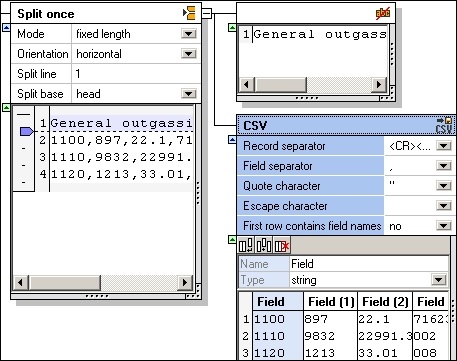Click the blue split line marker arrow
The width and height of the screenshot is (457, 361).
pos(27,131)
